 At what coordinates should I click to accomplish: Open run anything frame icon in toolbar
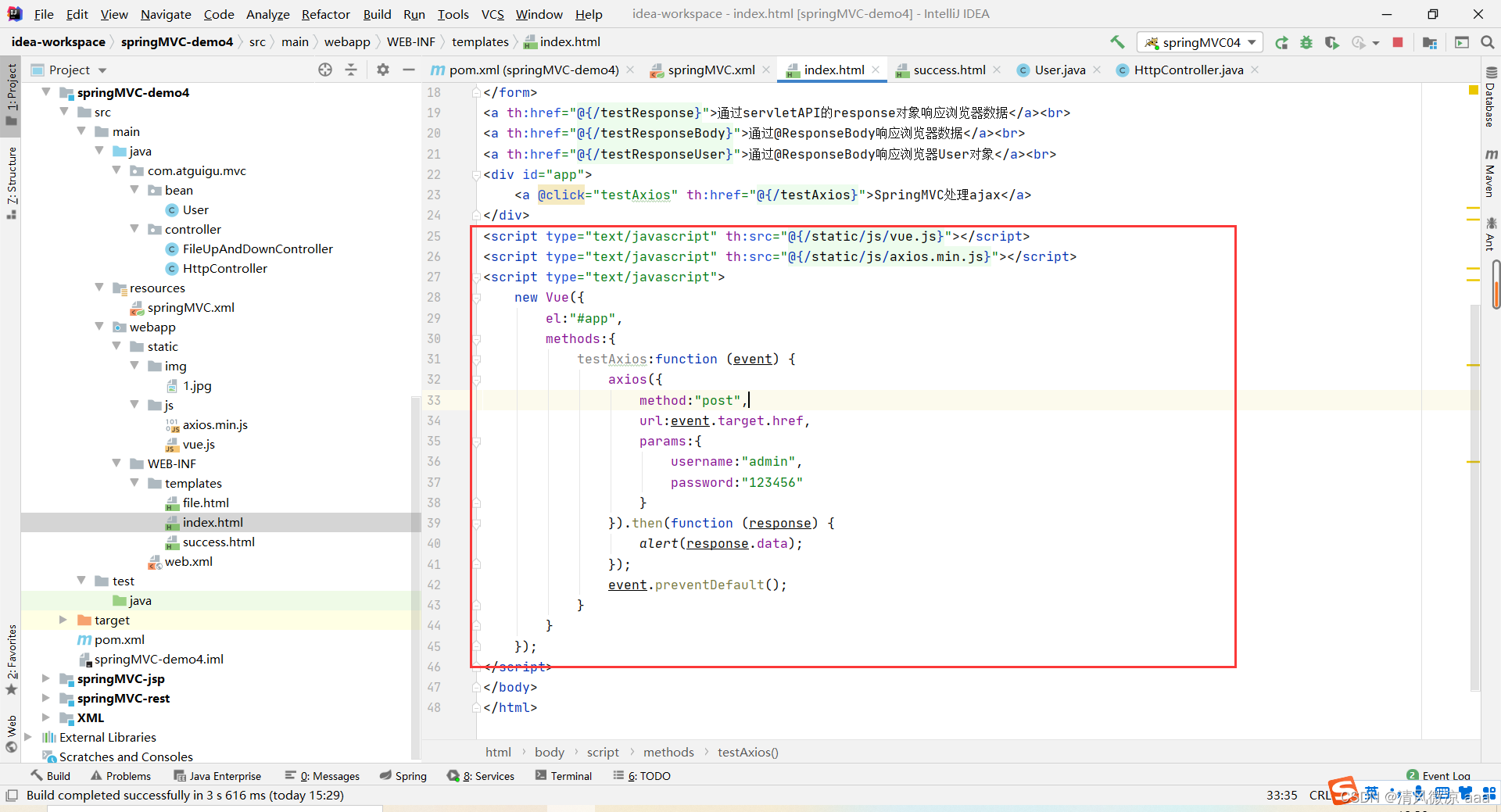point(1461,42)
